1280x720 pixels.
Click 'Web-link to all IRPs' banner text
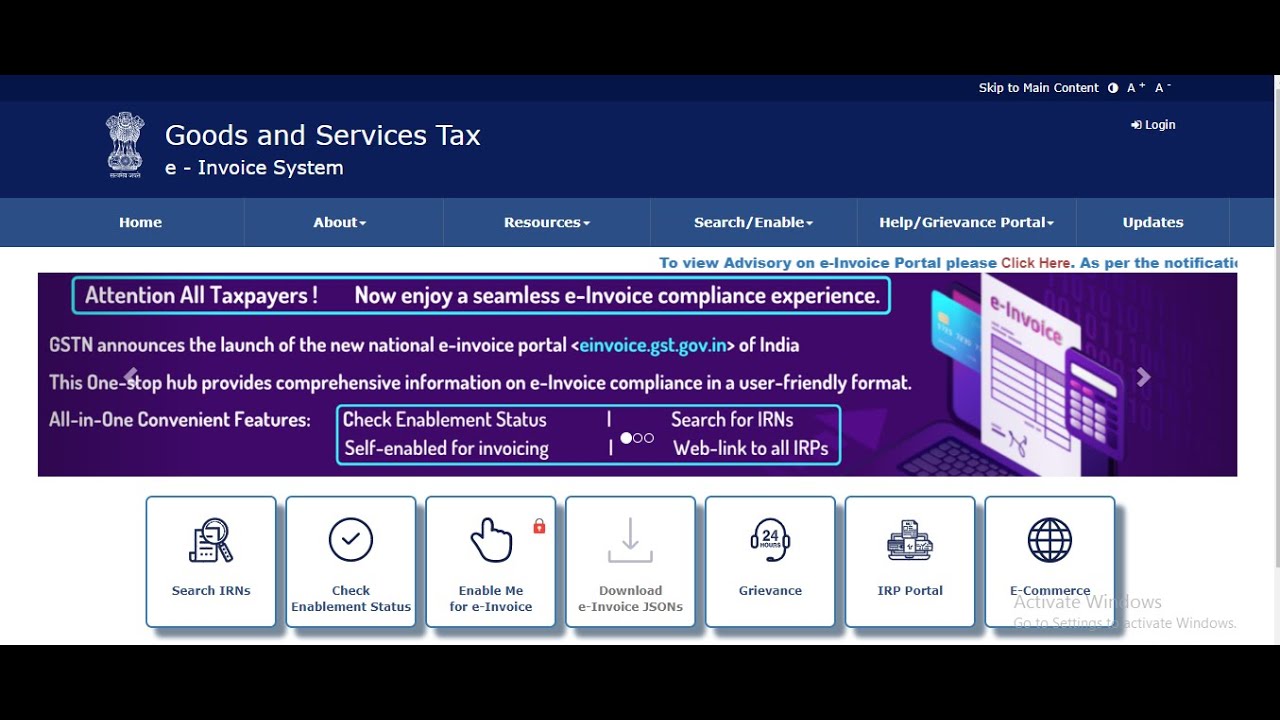point(751,449)
